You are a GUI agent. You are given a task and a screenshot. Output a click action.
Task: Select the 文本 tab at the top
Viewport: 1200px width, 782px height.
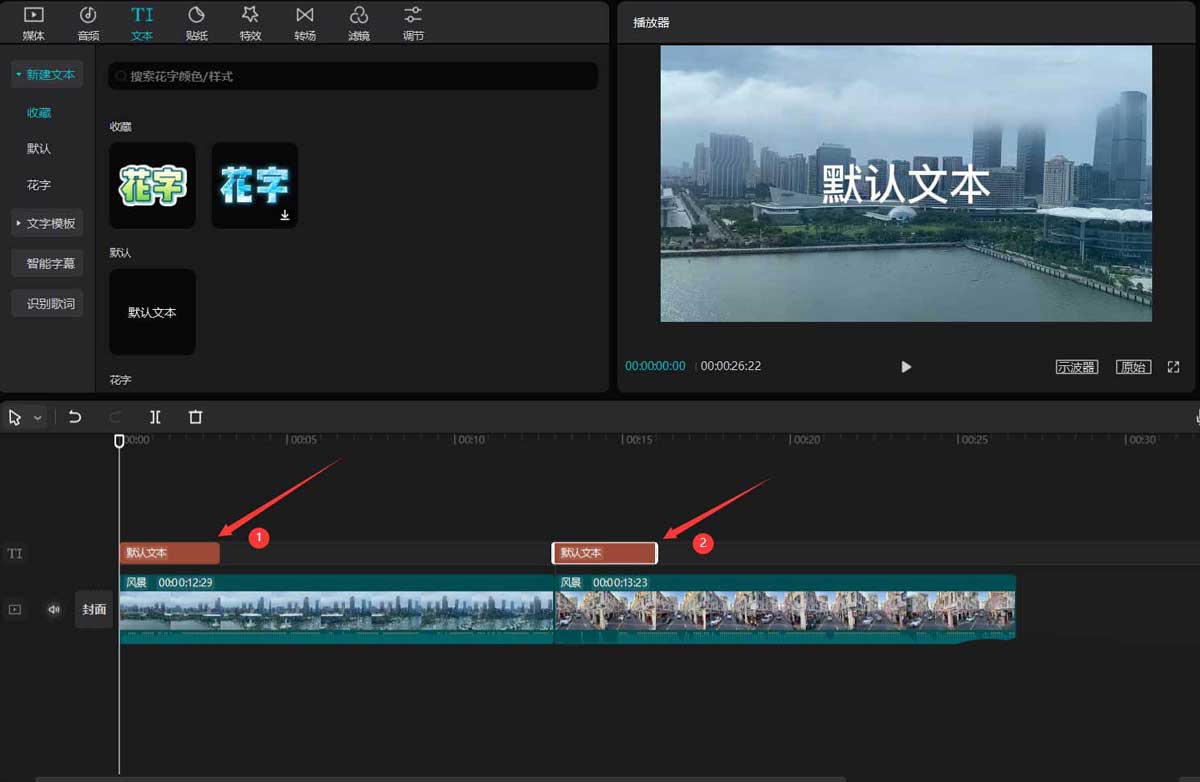pyautogui.click(x=141, y=22)
